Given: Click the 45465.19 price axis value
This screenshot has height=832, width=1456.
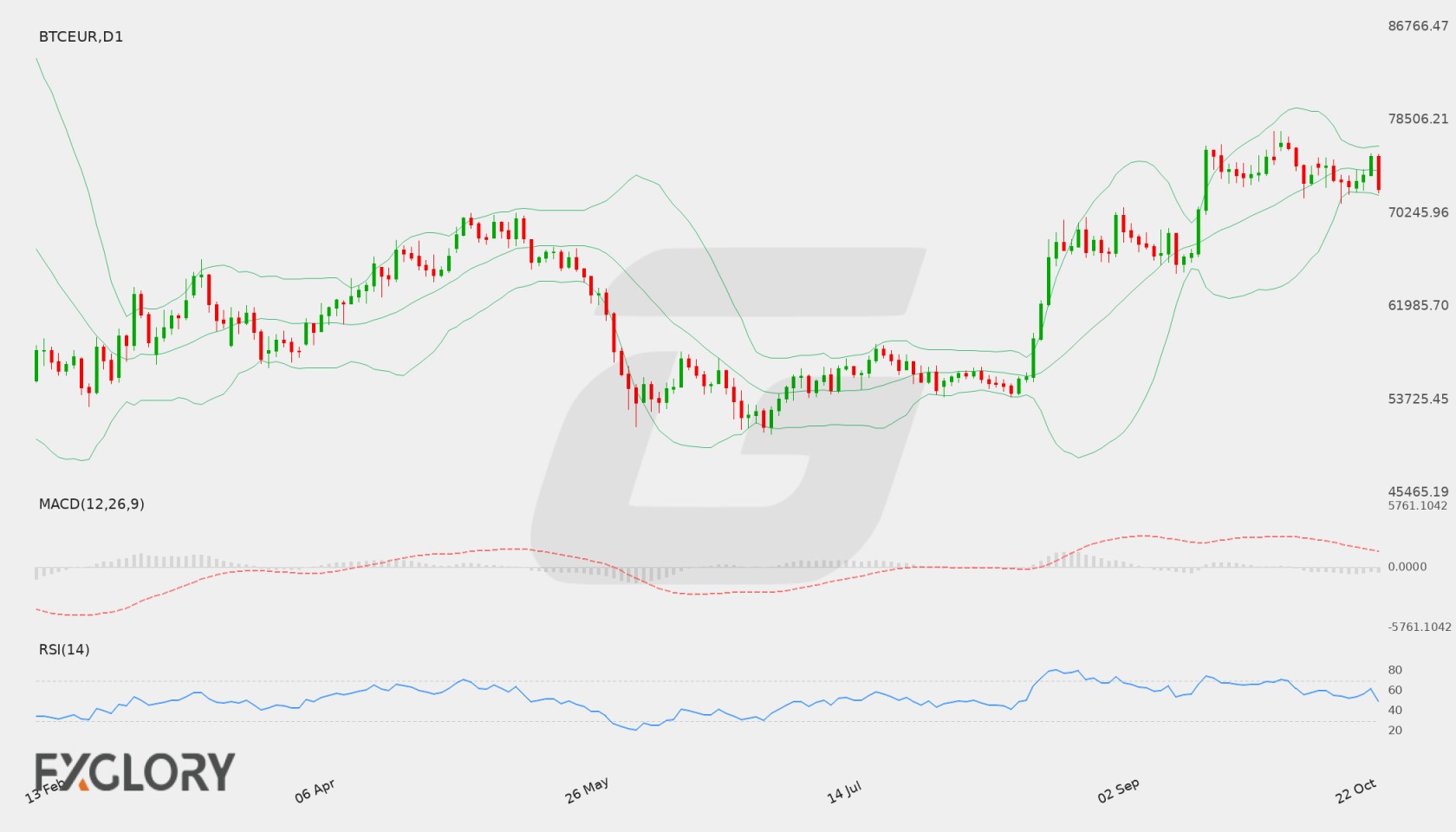Looking at the screenshot, I should [1418, 491].
